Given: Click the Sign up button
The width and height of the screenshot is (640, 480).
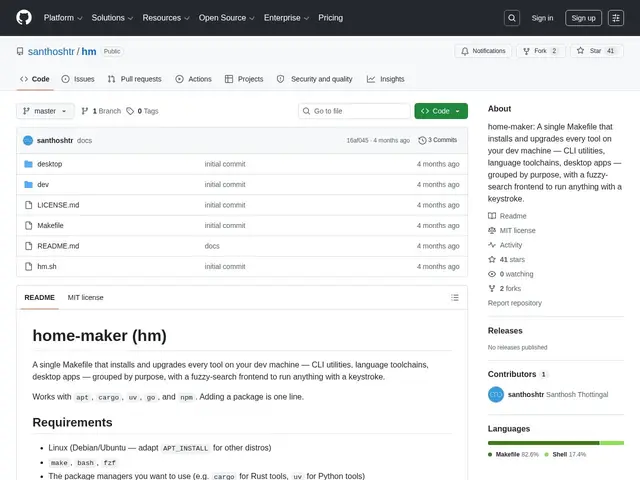Looking at the screenshot, I should (583, 18).
